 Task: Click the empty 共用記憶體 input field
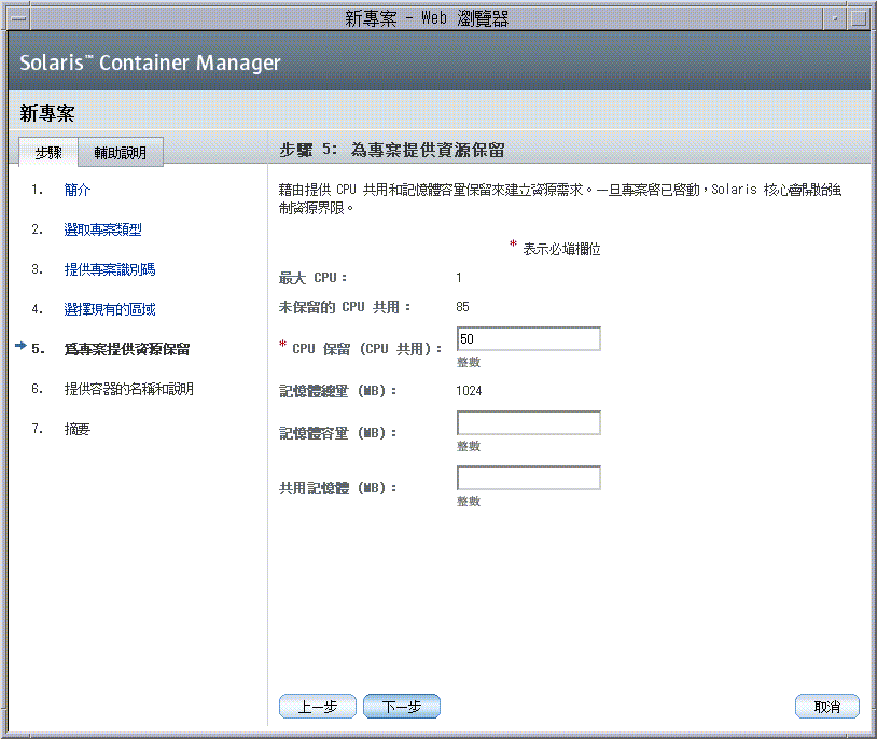click(x=528, y=477)
